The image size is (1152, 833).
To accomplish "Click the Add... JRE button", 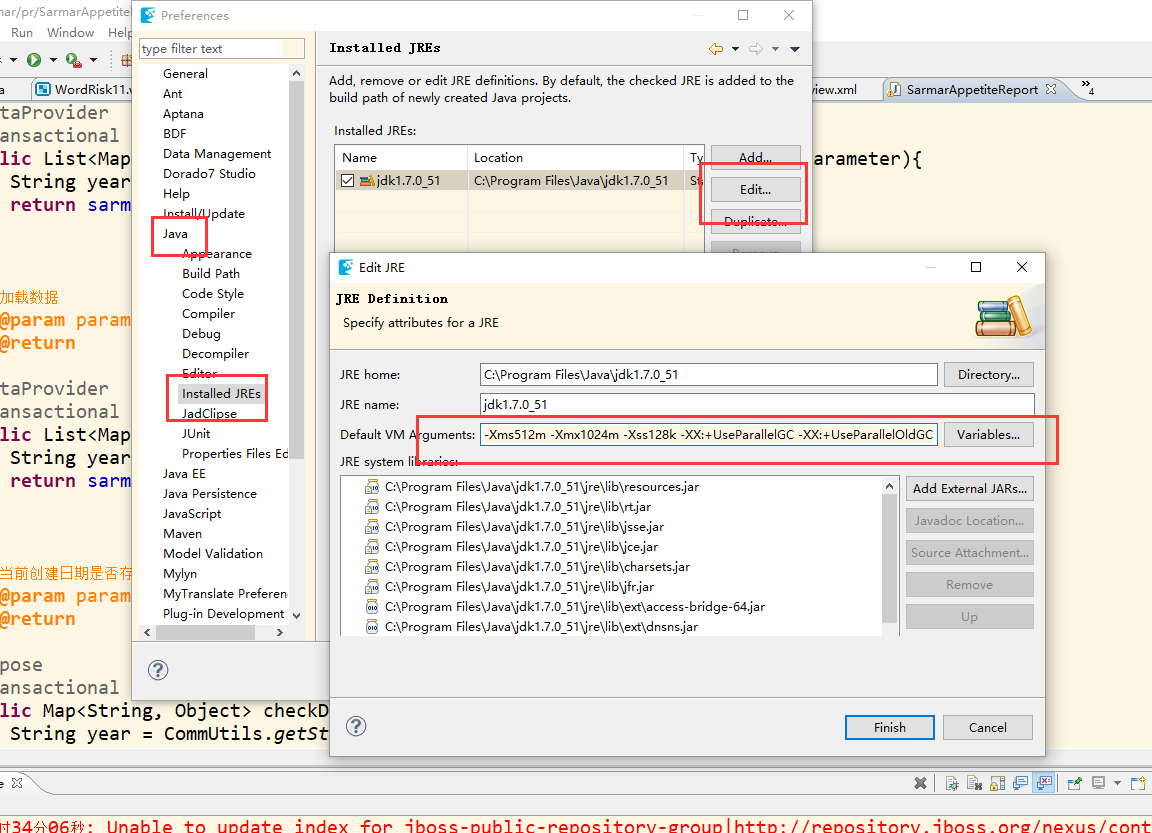I will pos(755,157).
